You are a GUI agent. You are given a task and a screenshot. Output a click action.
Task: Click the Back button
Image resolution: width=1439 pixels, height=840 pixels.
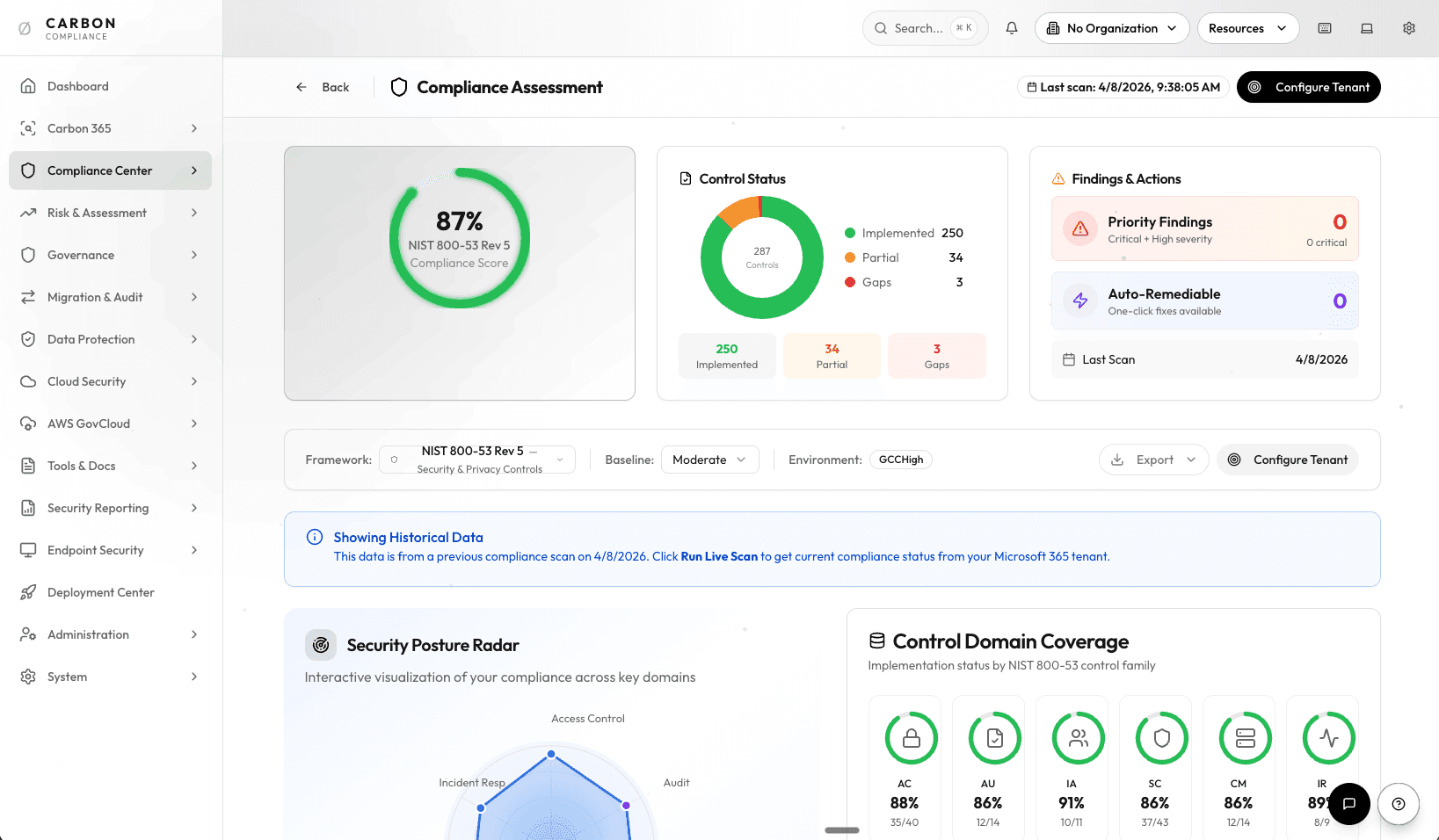tap(323, 87)
